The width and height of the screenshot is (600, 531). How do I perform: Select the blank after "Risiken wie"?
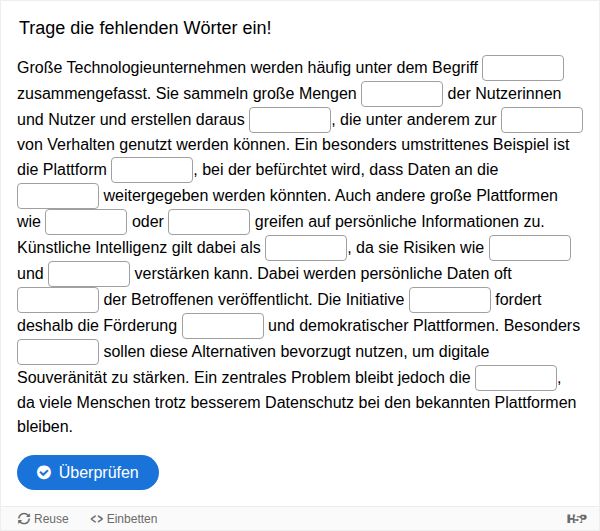(530, 248)
